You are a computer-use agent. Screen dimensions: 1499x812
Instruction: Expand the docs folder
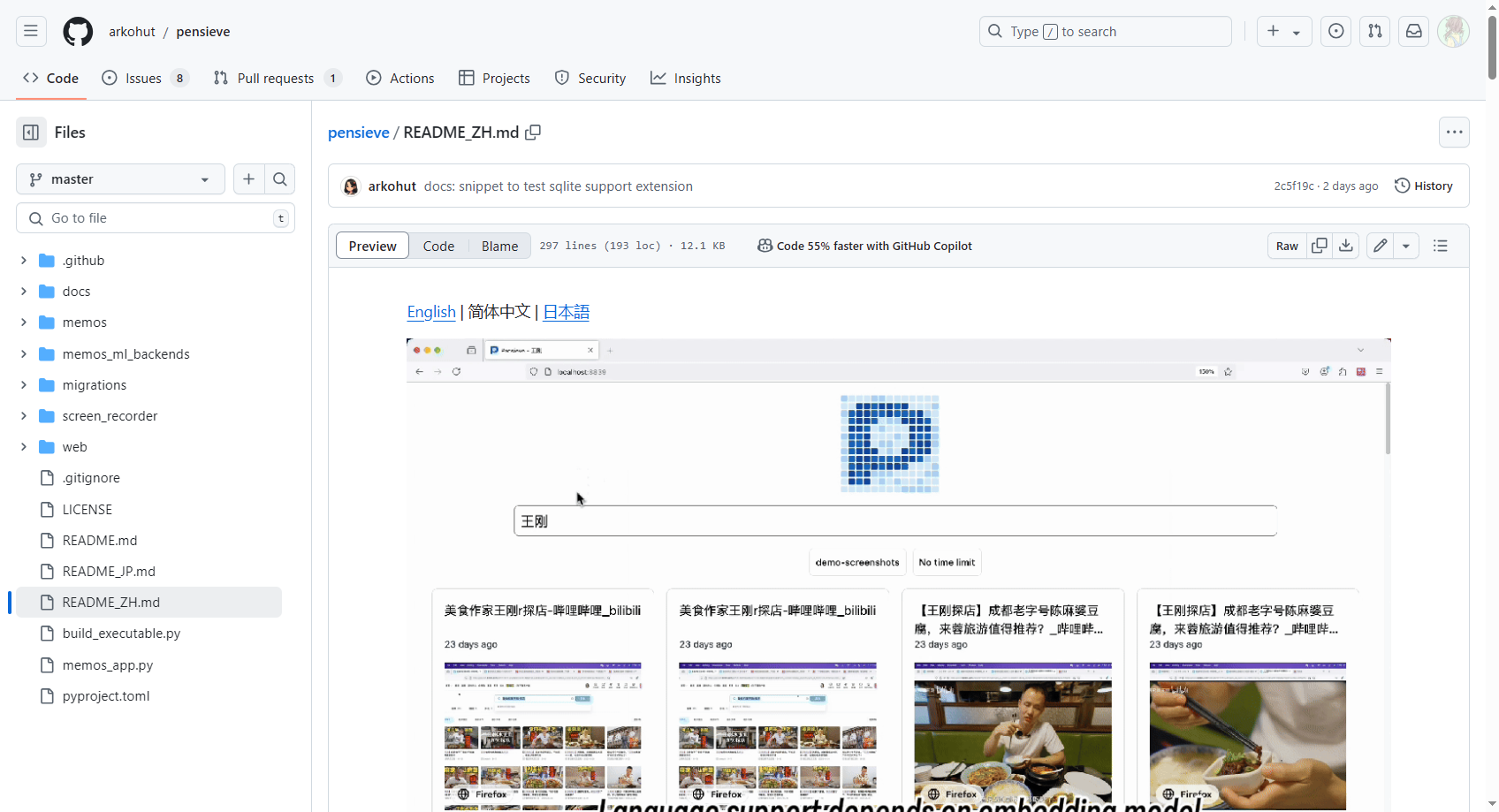click(24, 292)
